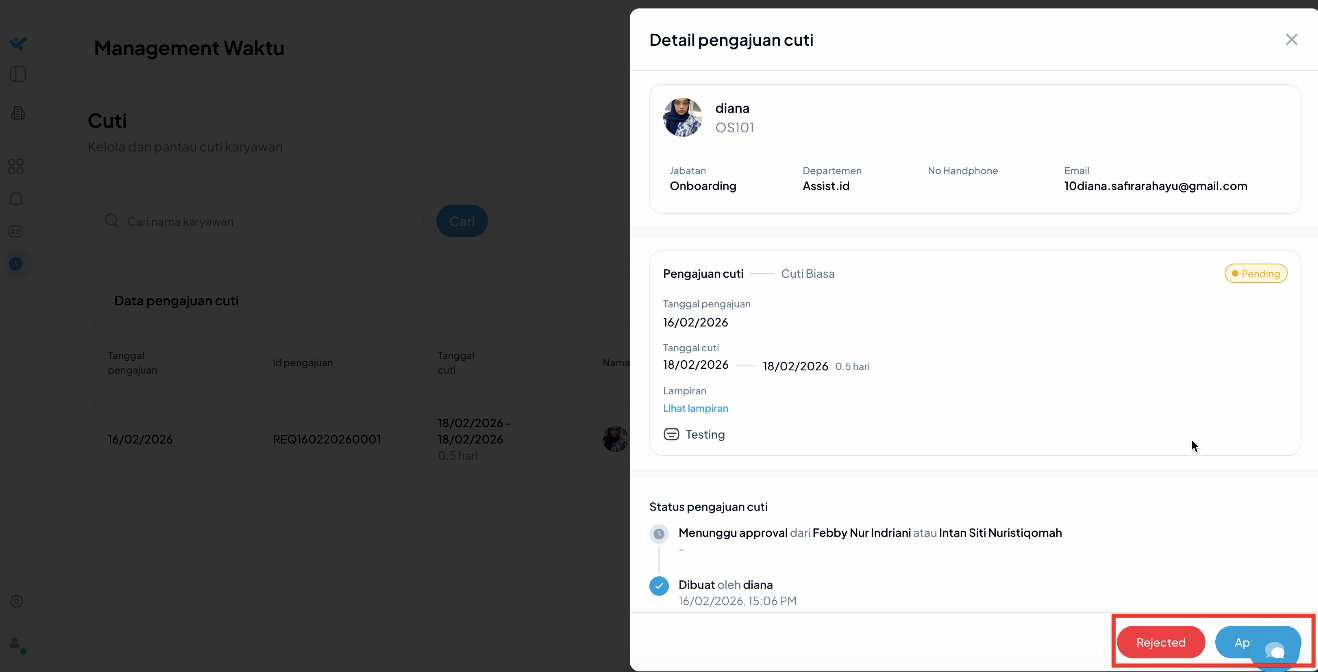Click diana's profile photo in detail panel

click(683, 118)
